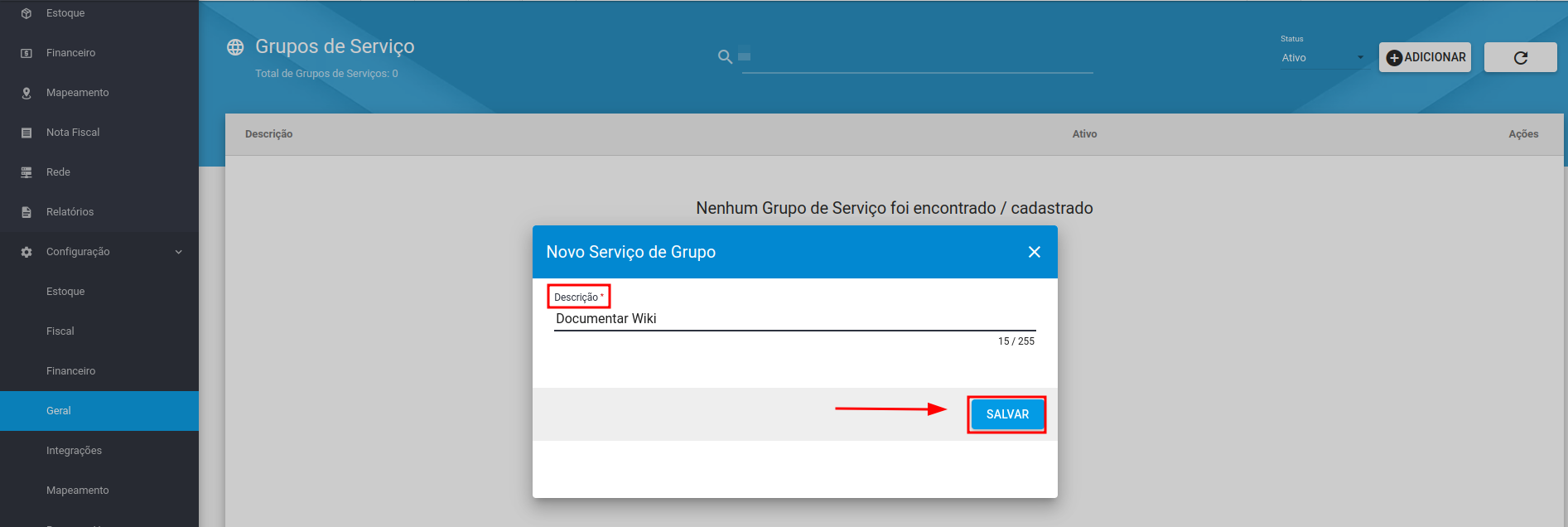Screen dimensions: 1568x527
Task: Open the Status Ativo dropdown
Action: [x=1323, y=58]
